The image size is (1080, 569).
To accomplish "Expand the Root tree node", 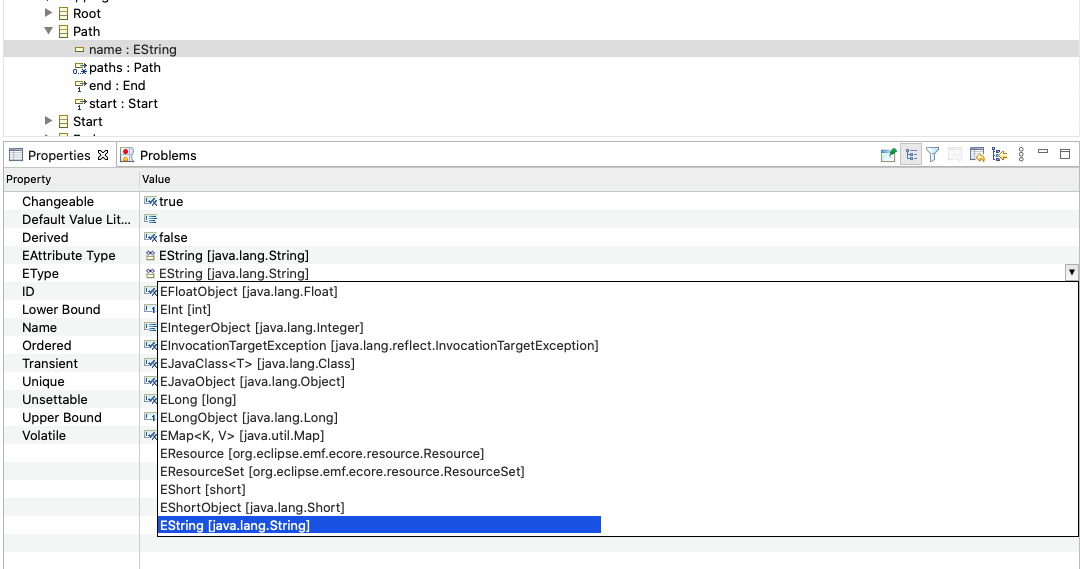I will coord(49,14).
